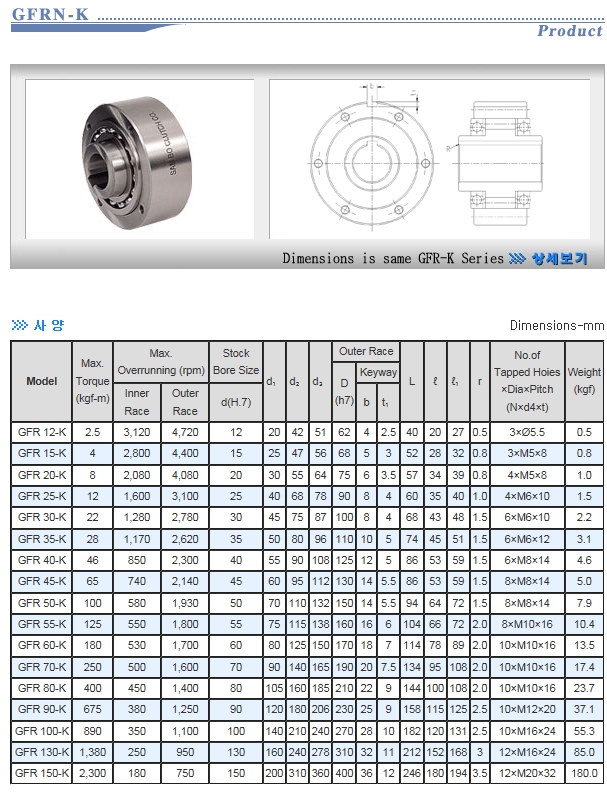Select the Keyway sub-header
Screen dimensions: 607x795
point(377,372)
